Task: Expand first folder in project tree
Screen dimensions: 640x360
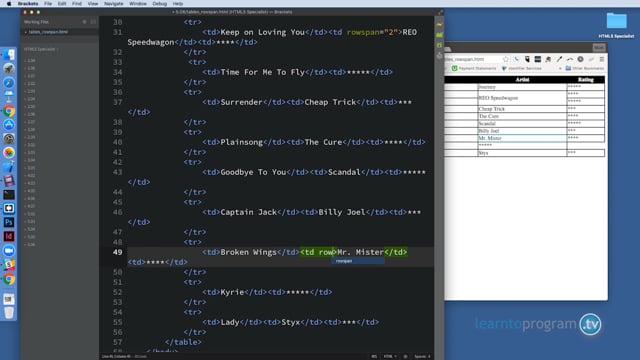Action: pyautogui.click(x=30, y=60)
